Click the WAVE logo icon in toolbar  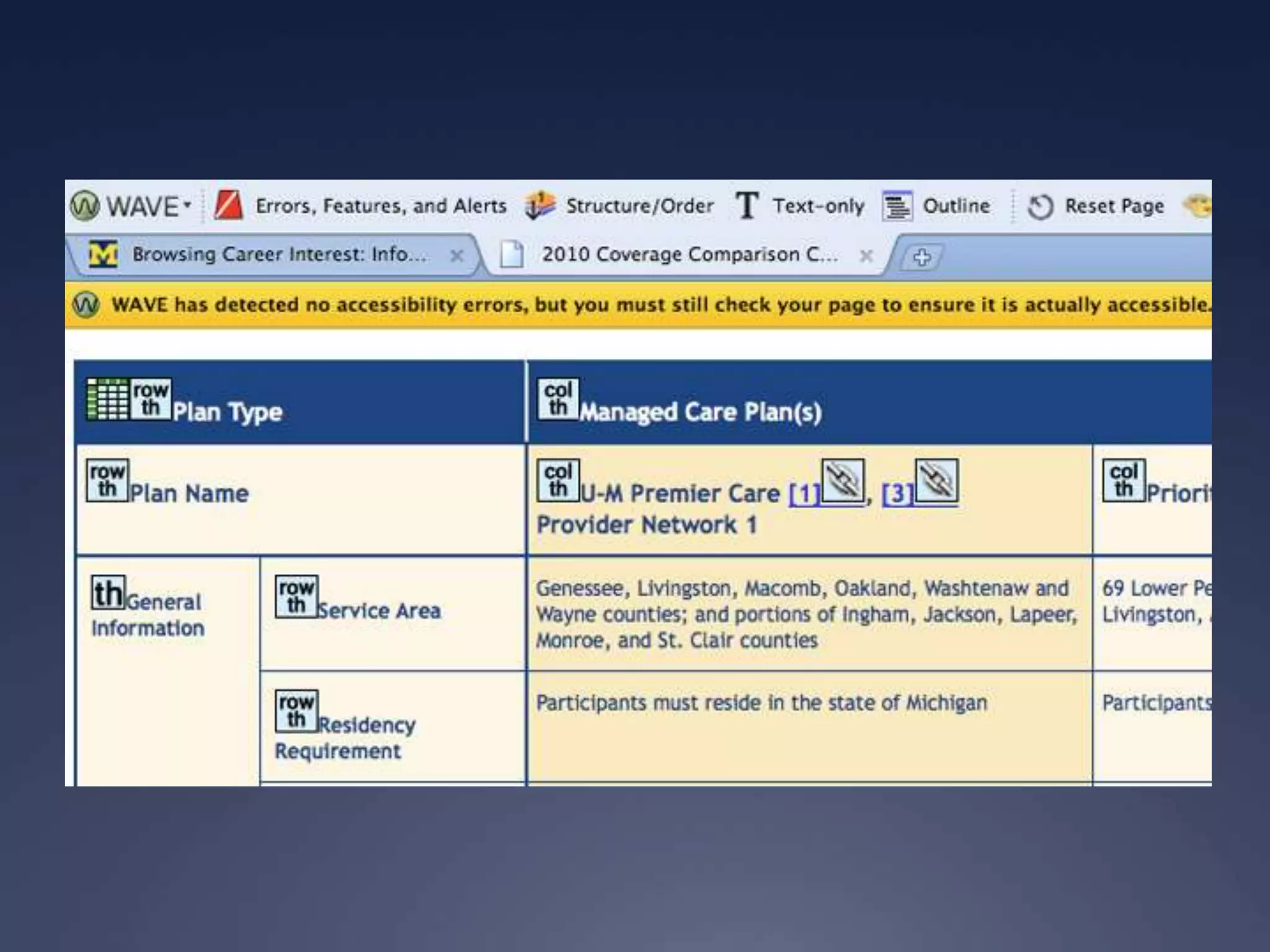pos(85,206)
